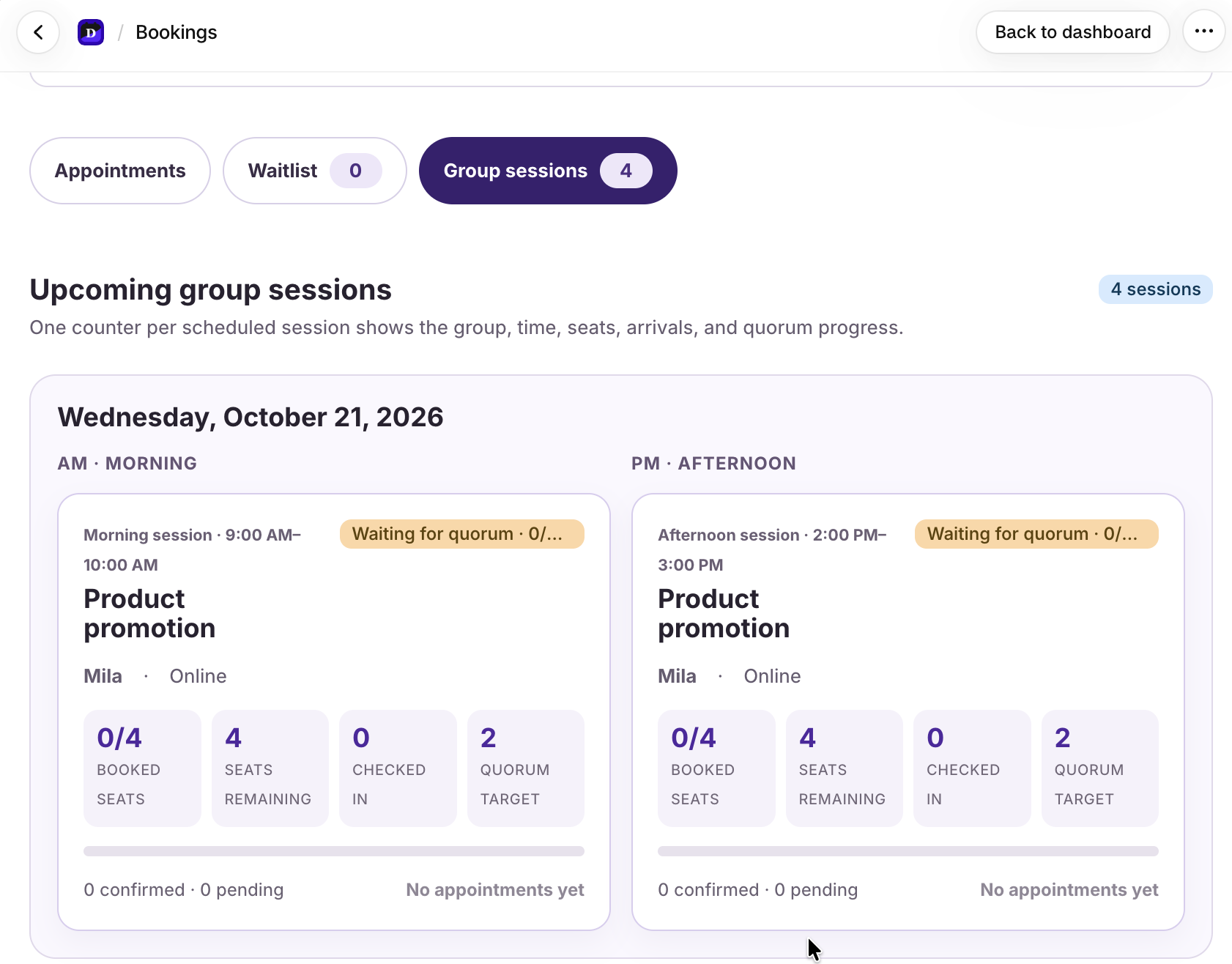Click the Wednesday, October 21, 2026 heading
The image size is (1232, 964).
pos(251,417)
